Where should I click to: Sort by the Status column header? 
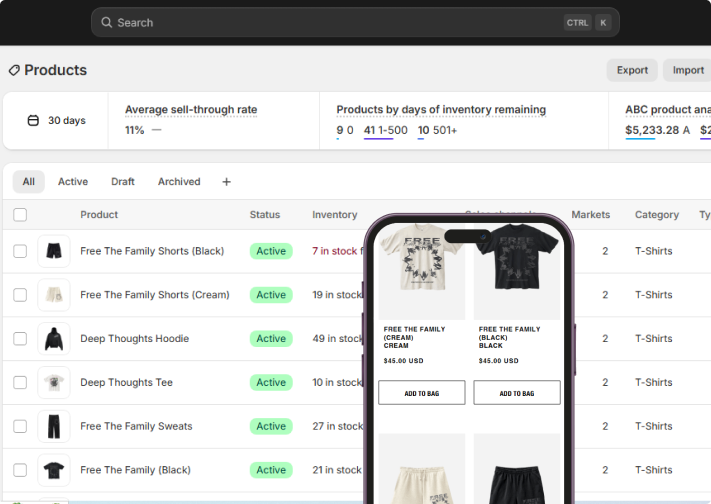click(x=265, y=215)
